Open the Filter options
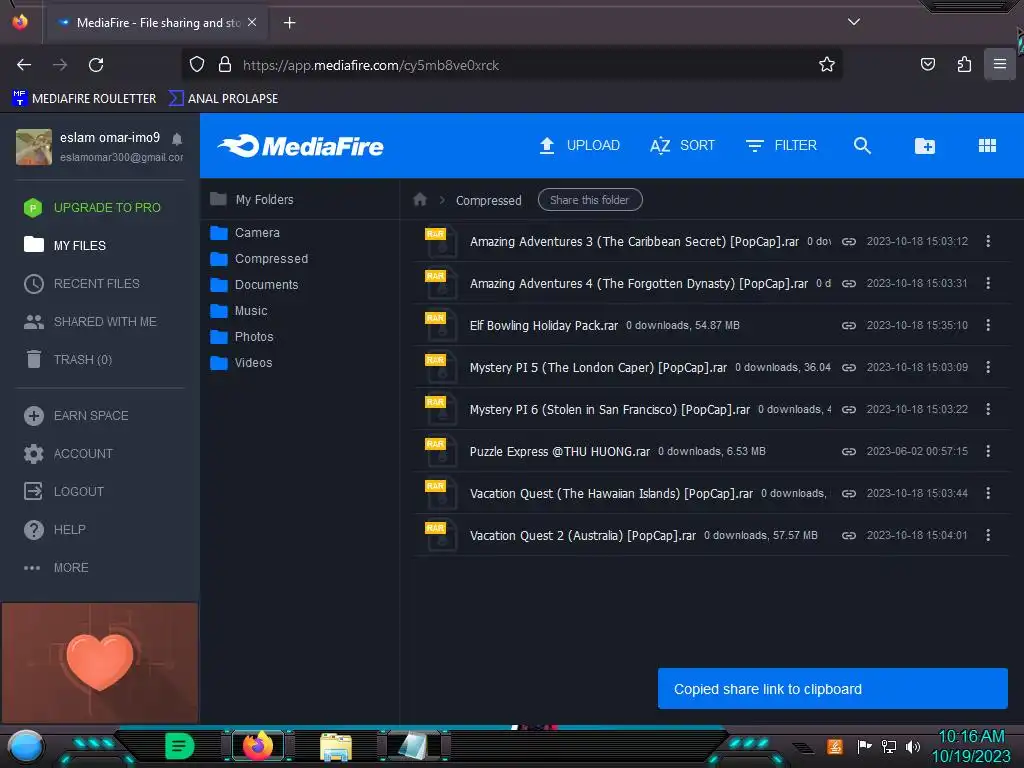The image size is (1024, 768). pyautogui.click(x=781, y=146)
